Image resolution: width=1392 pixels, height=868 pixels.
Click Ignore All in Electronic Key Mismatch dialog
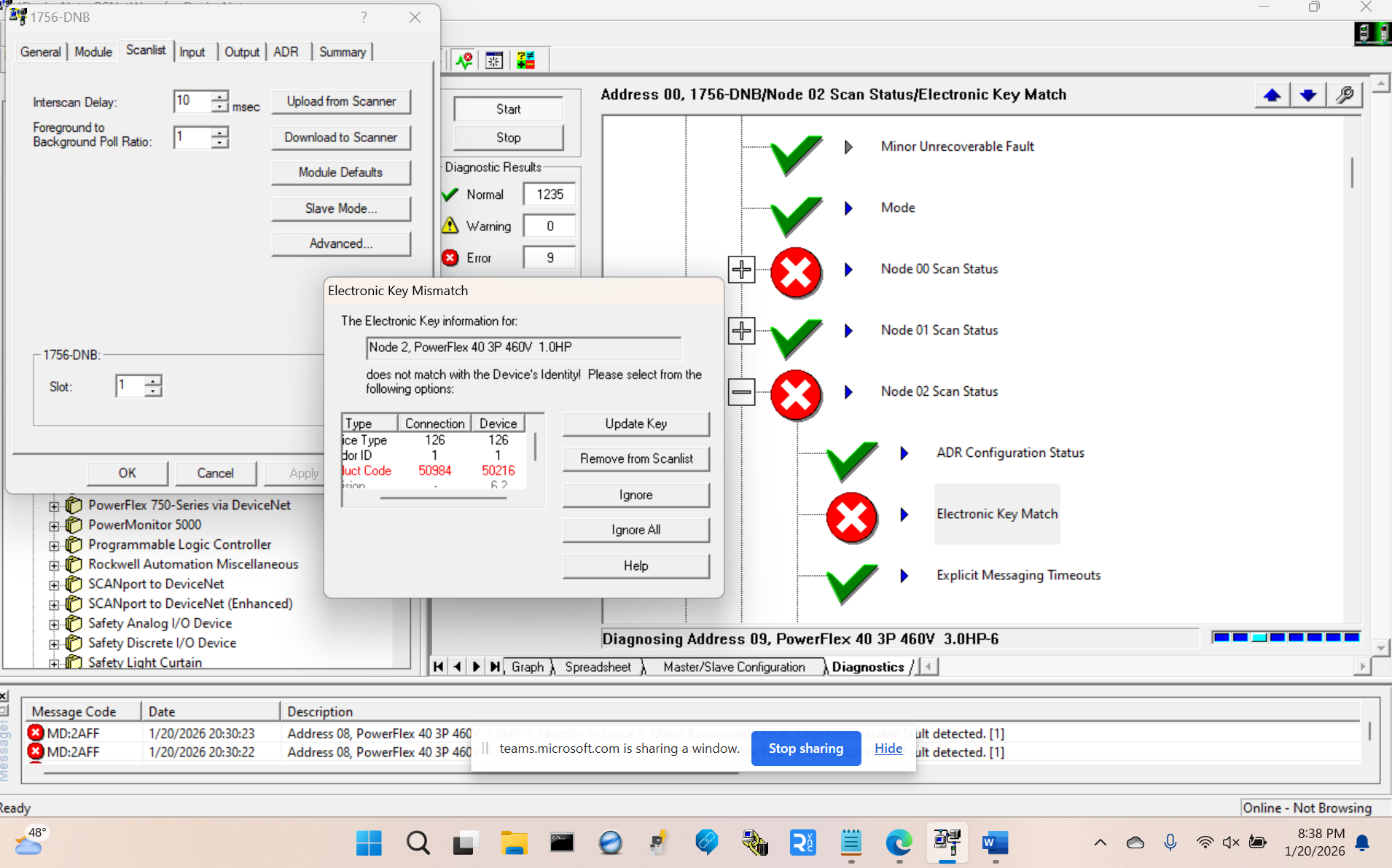[x=636, y=530]
